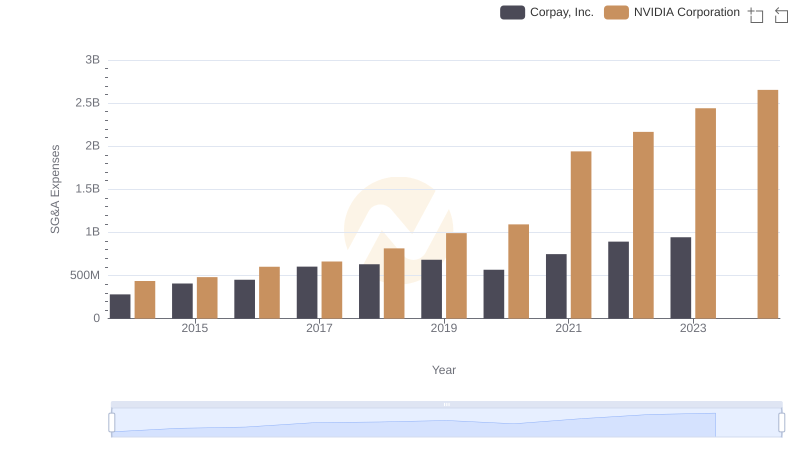
Task: Click the right handle of the zoom slider
Action: [x=781, y=422]
